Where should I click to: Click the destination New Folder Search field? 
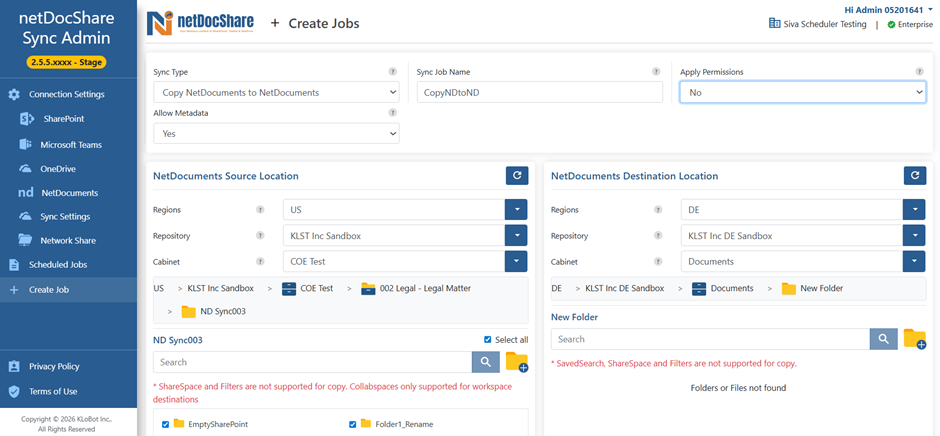(710, 339)
